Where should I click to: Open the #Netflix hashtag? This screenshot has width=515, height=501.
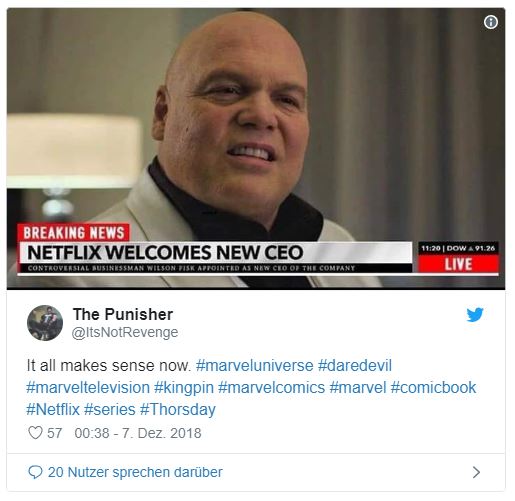(x=53, y=409)
